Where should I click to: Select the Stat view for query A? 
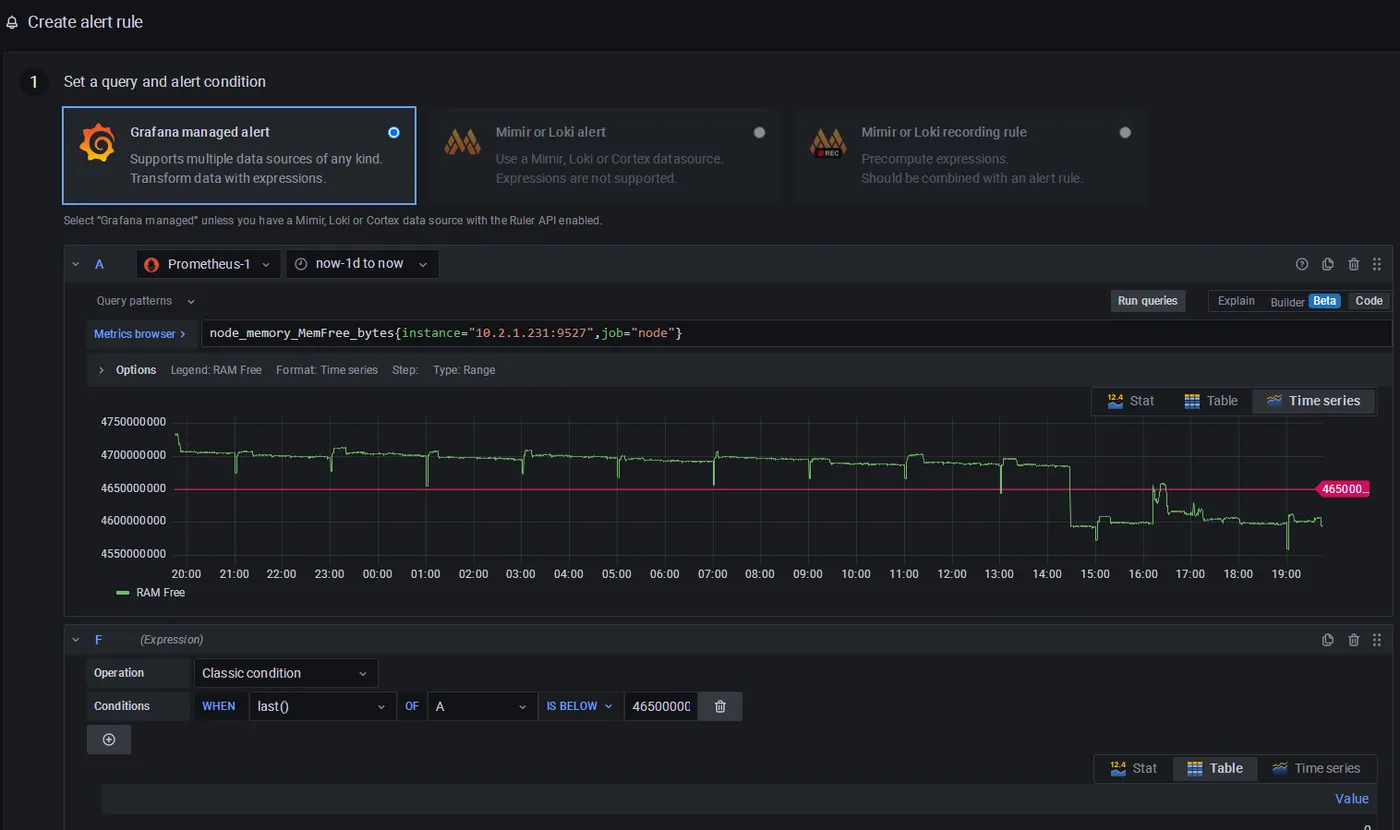click(x=1131, y=401)
